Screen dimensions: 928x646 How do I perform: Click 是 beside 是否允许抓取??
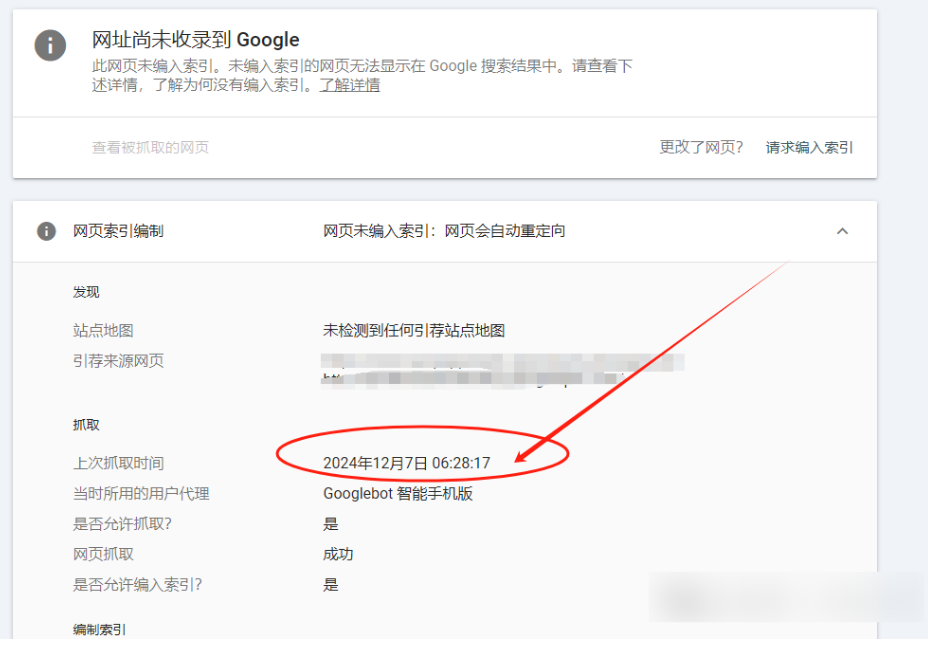click(331, 523)
